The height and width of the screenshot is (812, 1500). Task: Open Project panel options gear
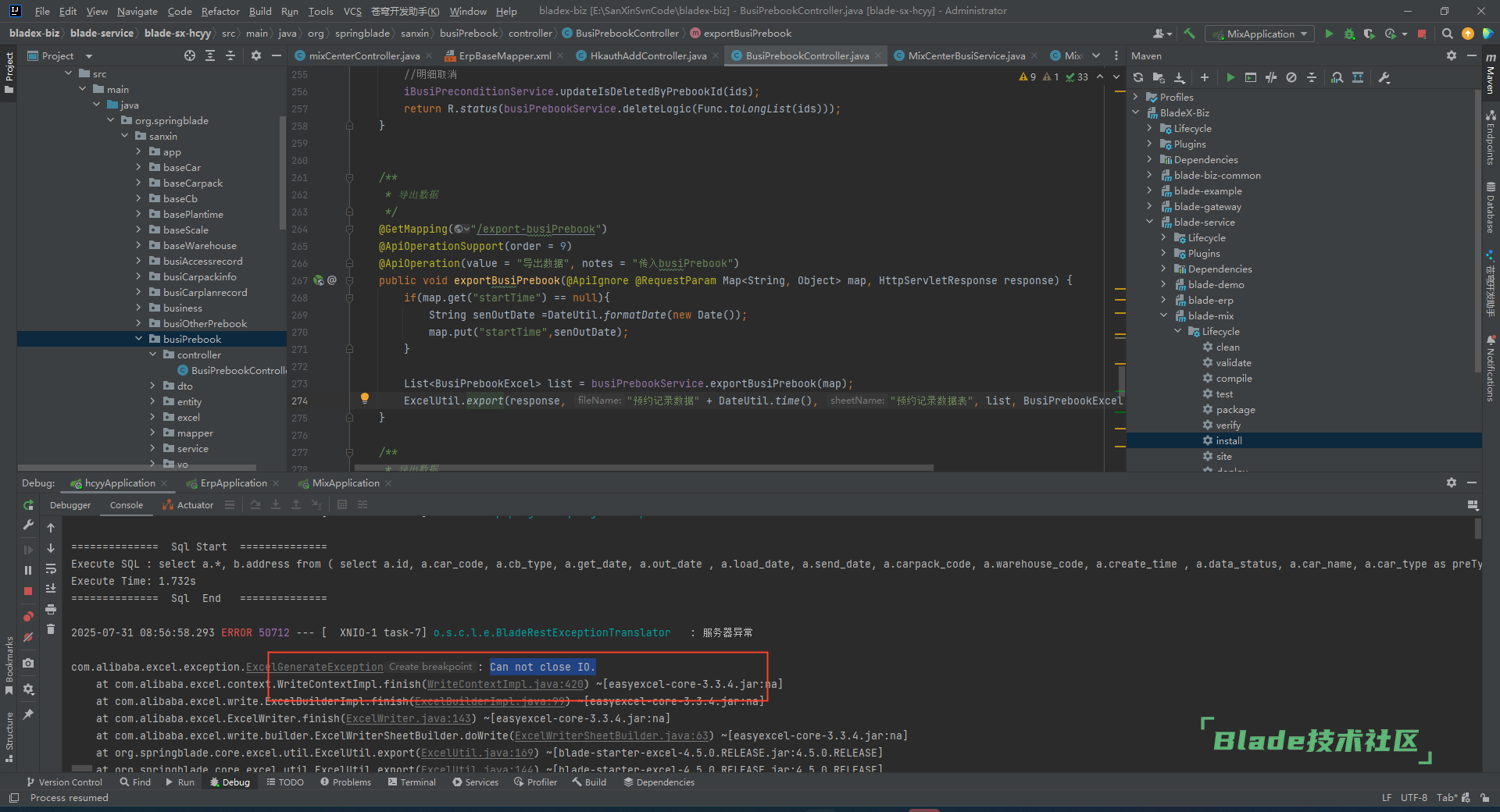(256, 55)
